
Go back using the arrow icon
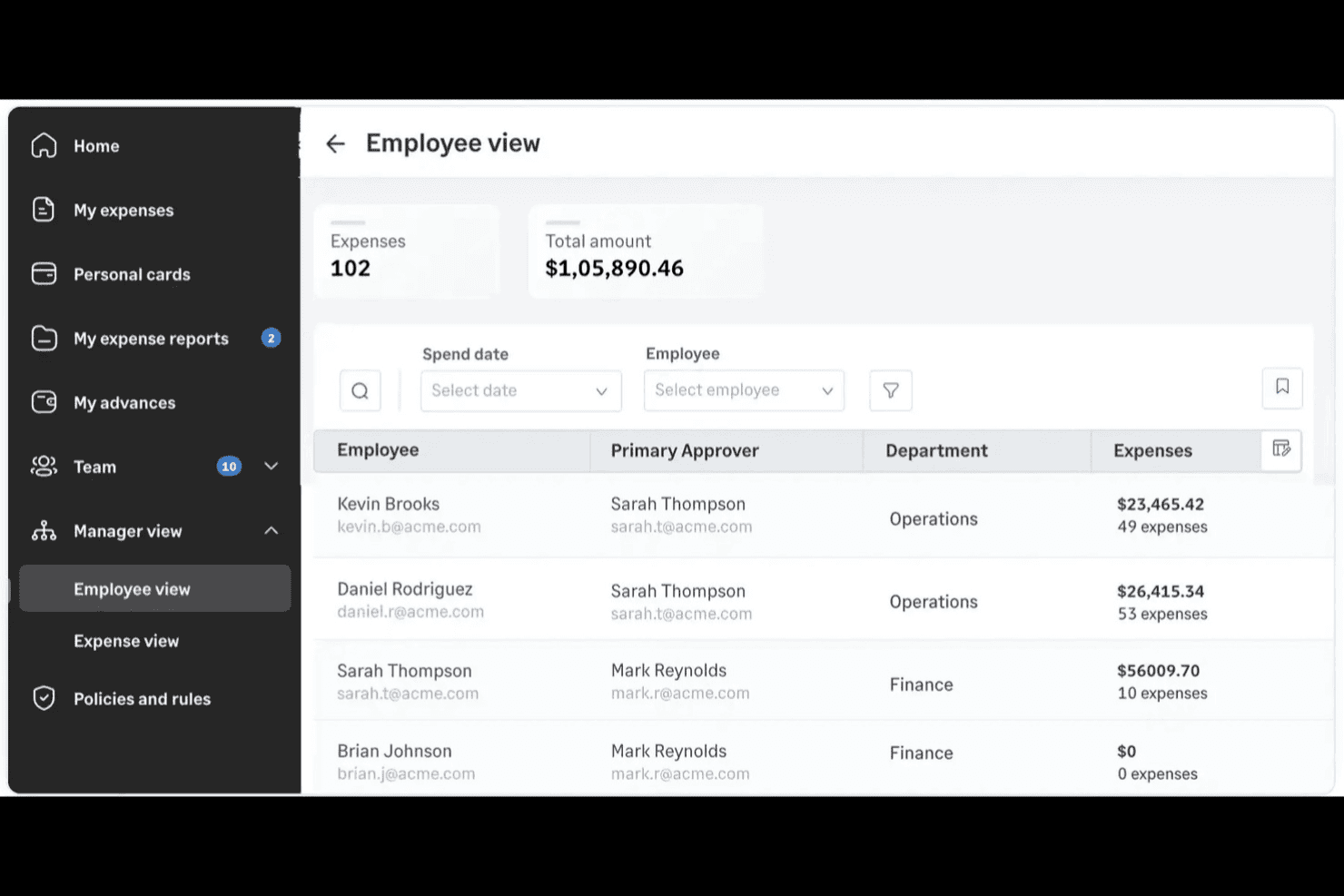(335, 143)
